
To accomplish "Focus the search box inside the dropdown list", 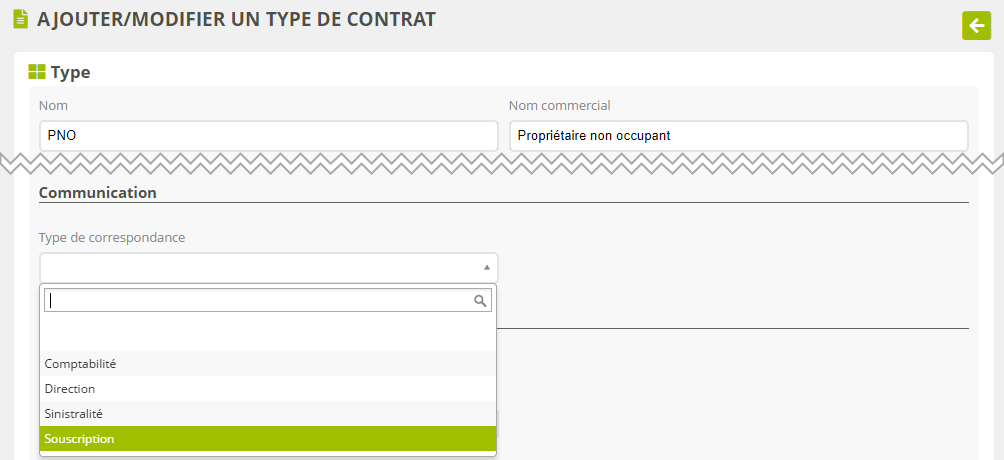I will (260, 300).
